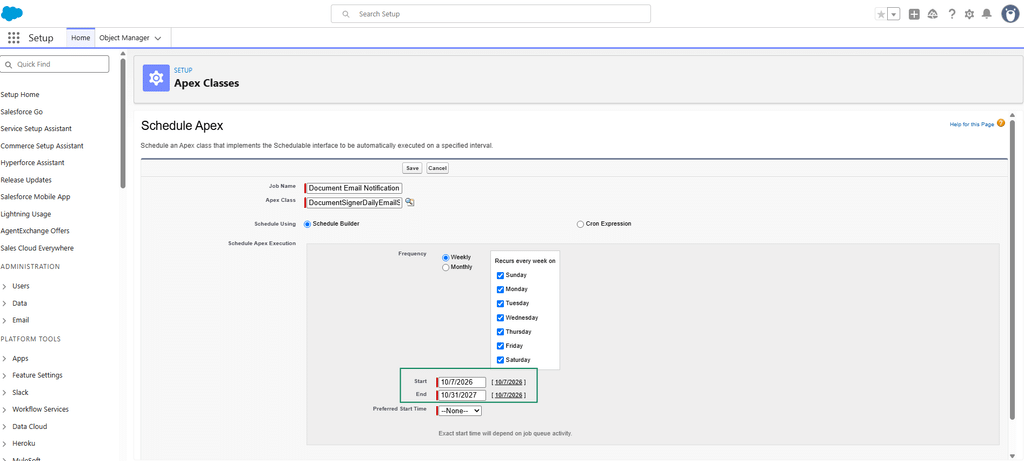Image resolution: width=1024 pixels, height=461 pixels.
Task: Click the Global Actions plus icon
Action: point(914,14)
